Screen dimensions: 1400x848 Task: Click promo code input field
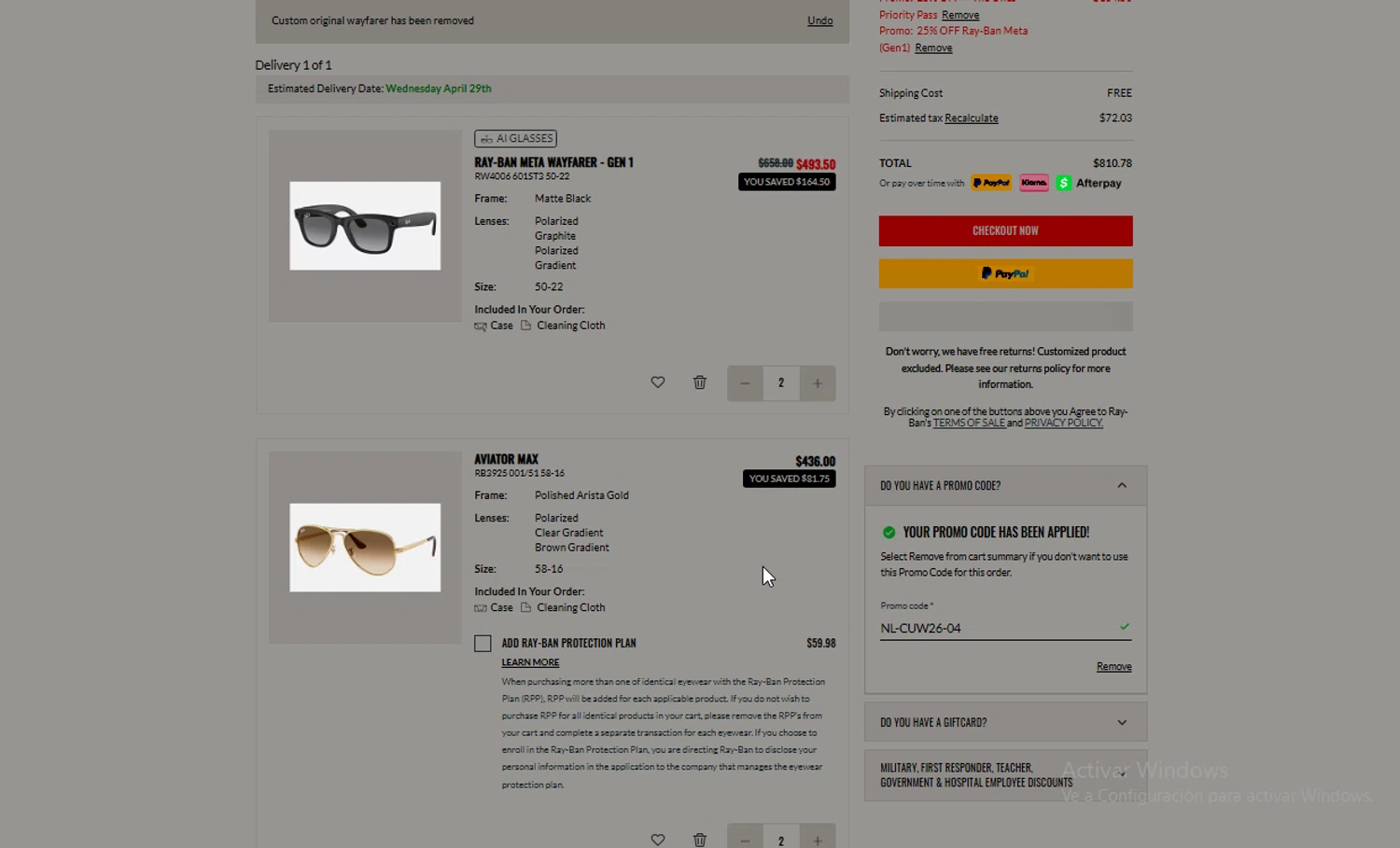(x=1005, y=628)
